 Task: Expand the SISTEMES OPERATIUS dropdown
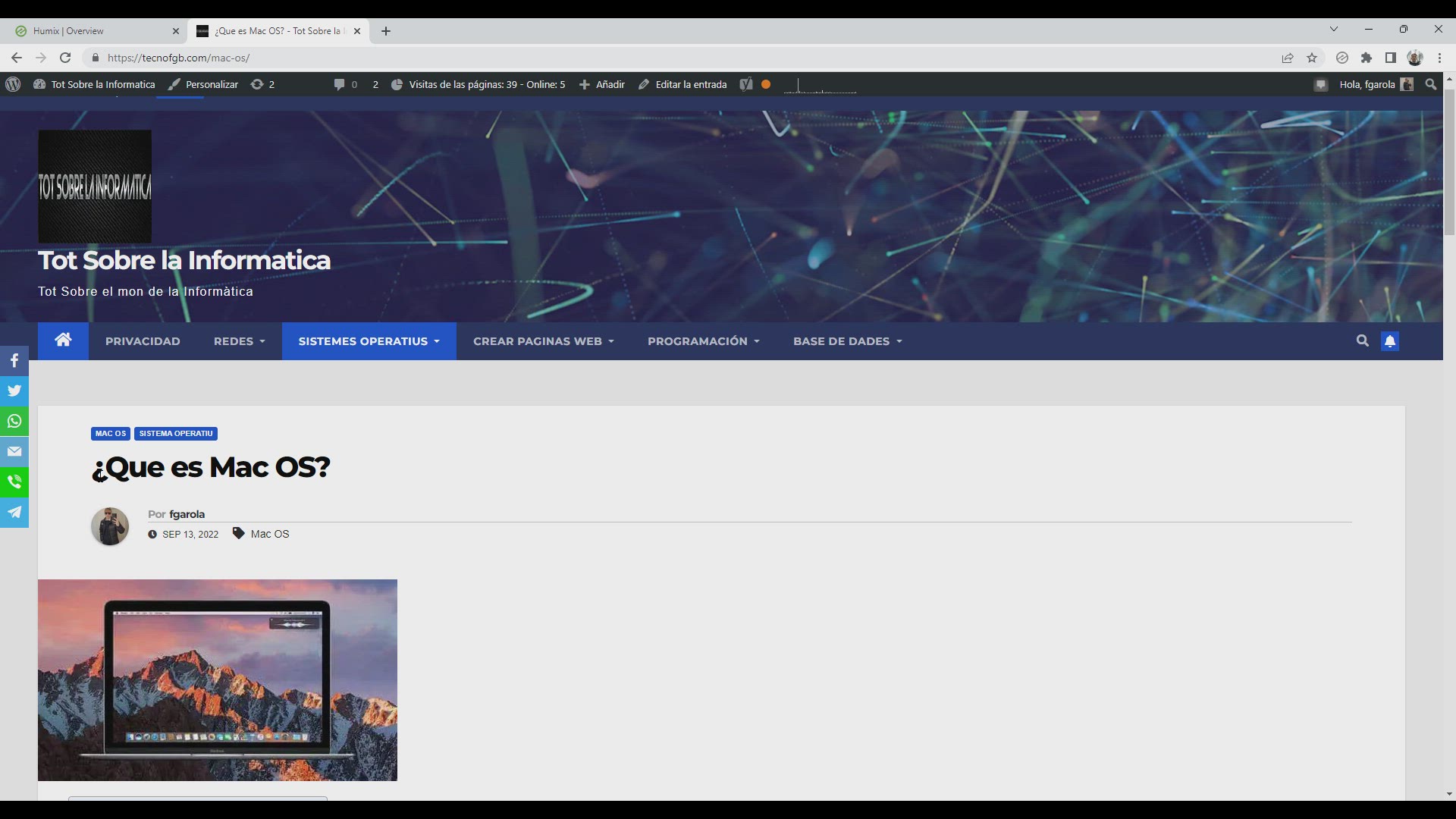click(x=369, y=341)
